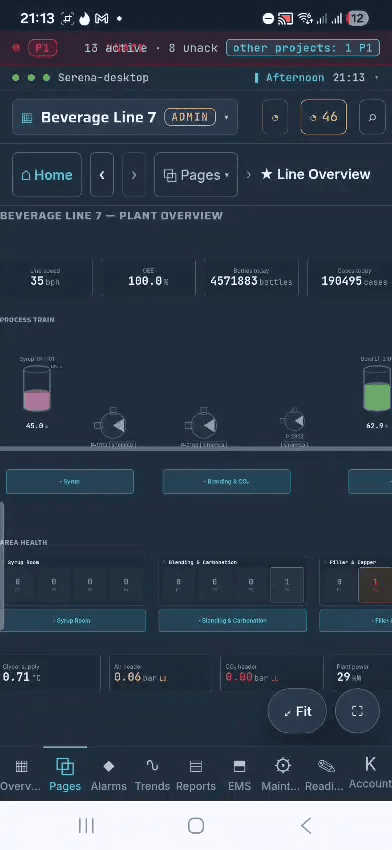Open the Syrup process area button
392x850 pixels.
(70, 481)
